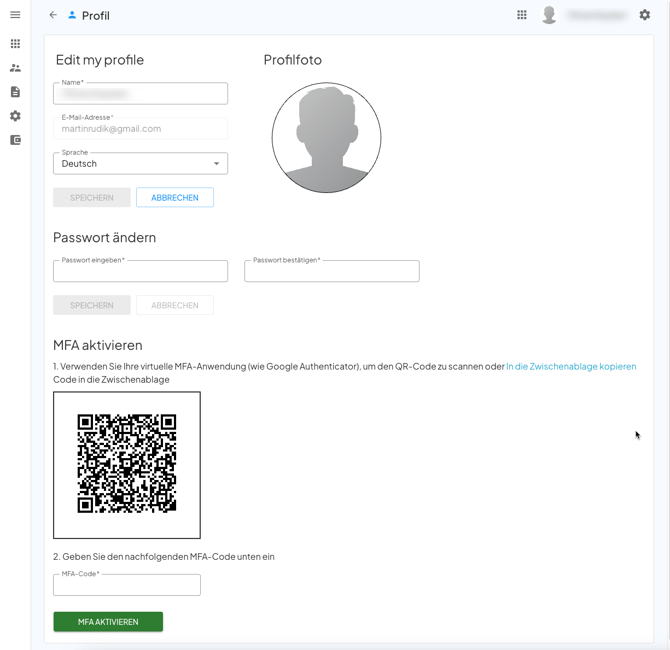Open the document icon in left sidebar
Image resolution: width=670 pixels, height=650 pixels.
[x=15, y=92]
